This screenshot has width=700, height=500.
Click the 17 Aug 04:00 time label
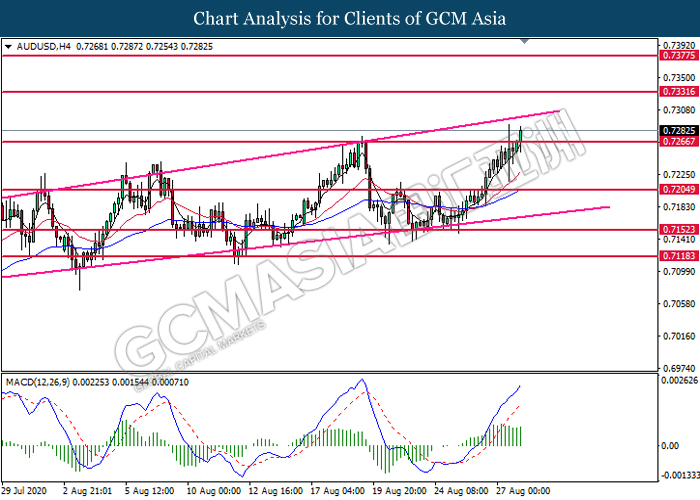(x=338, y=491)
